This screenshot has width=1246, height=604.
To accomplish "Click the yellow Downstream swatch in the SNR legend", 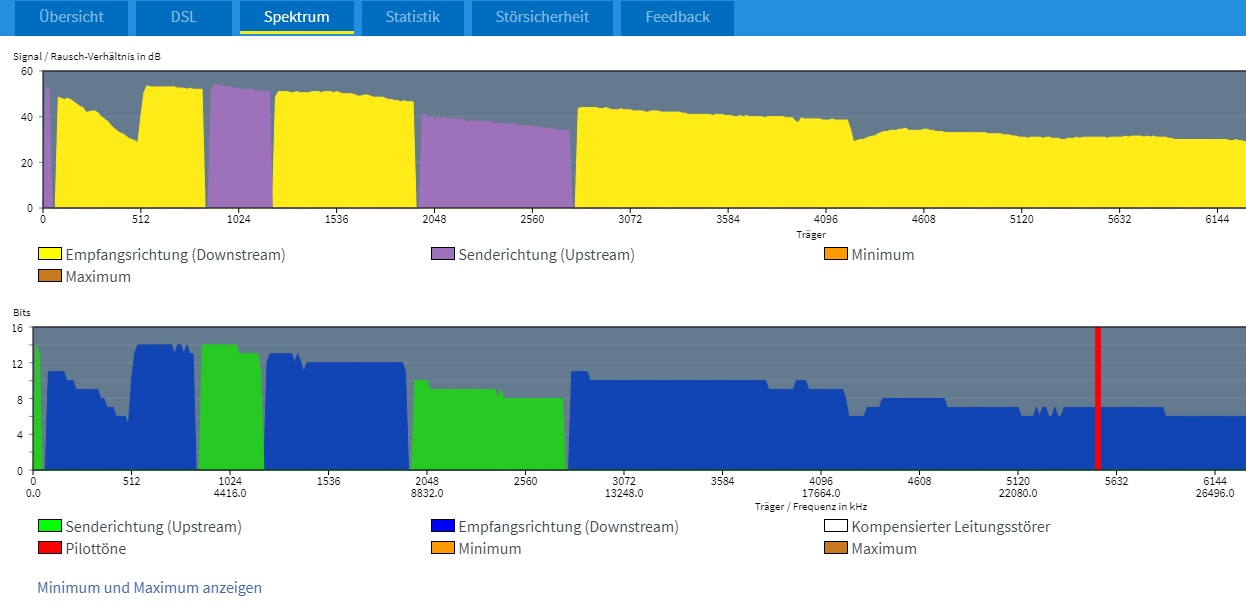I will (x=50, y=255).
